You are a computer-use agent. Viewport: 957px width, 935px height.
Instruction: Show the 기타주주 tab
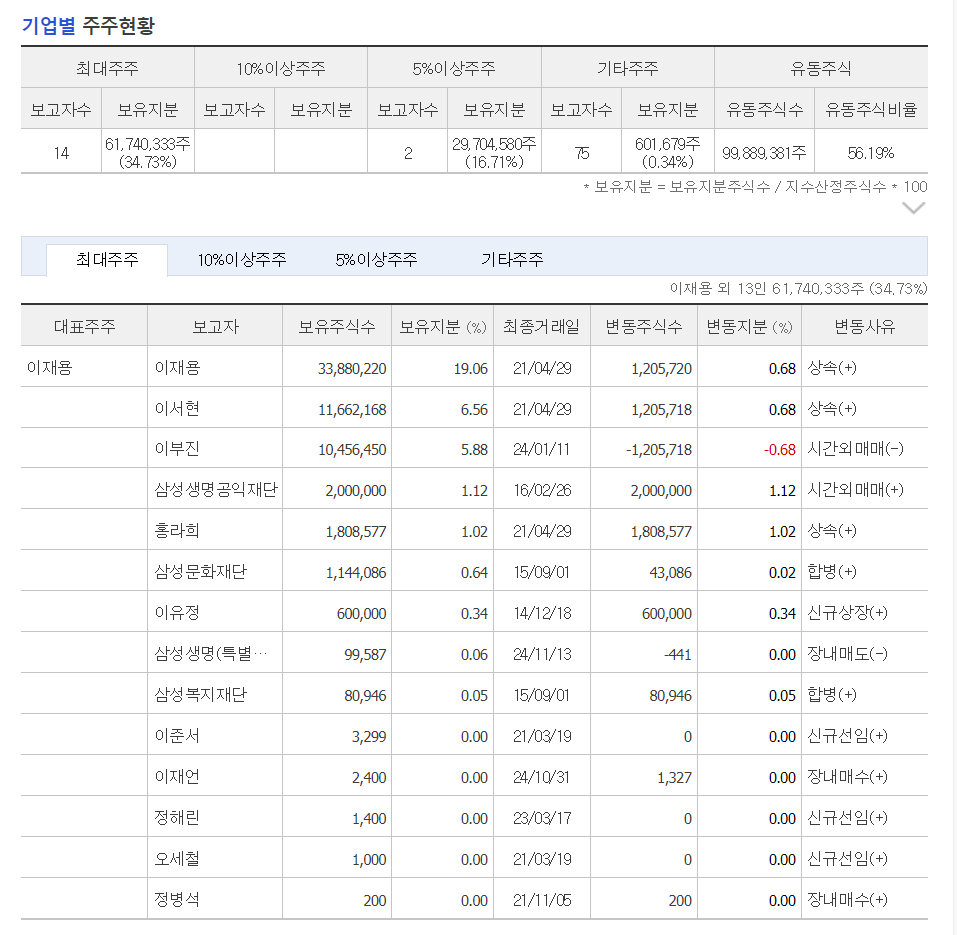[512, 260]
